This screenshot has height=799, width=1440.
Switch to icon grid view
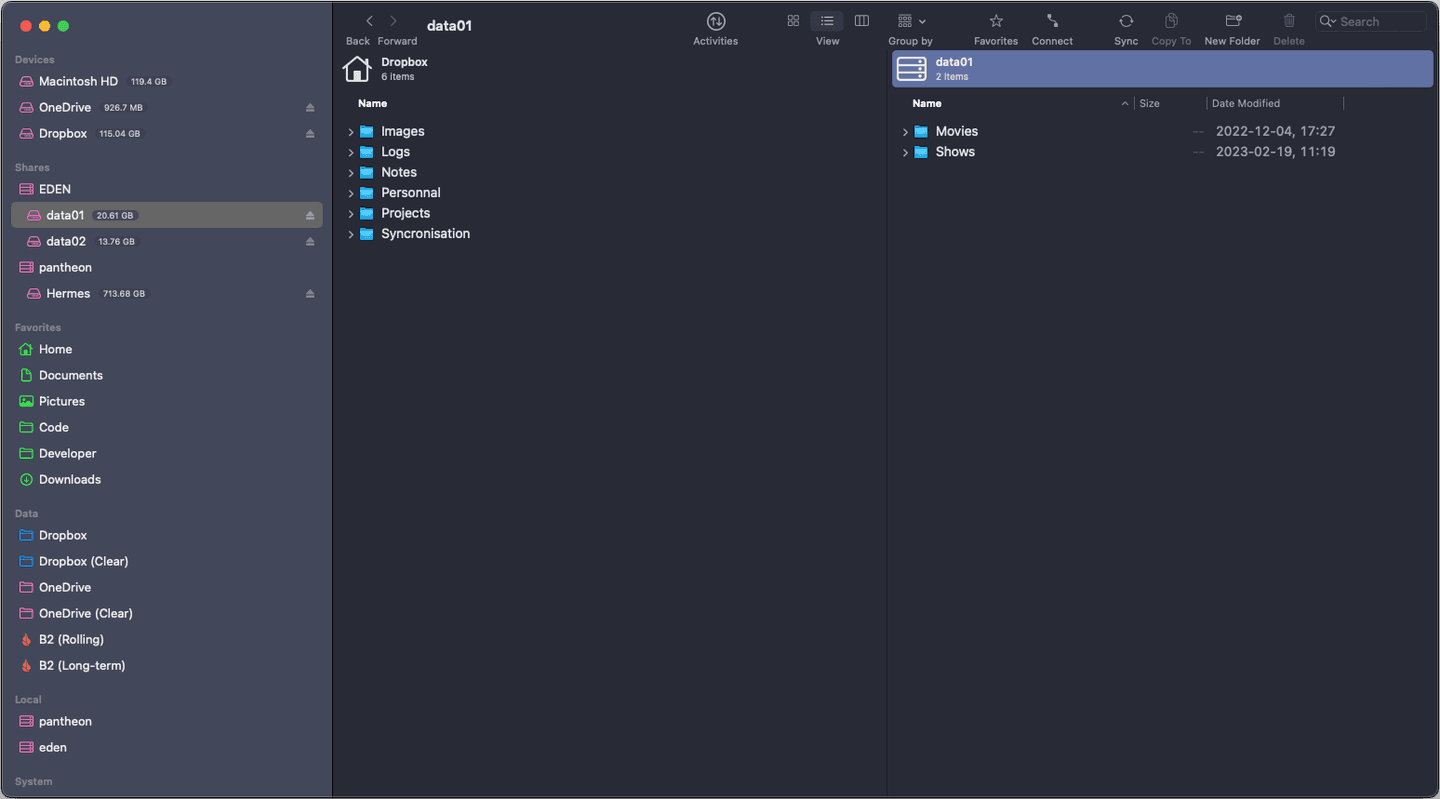(x=793, y=21)
